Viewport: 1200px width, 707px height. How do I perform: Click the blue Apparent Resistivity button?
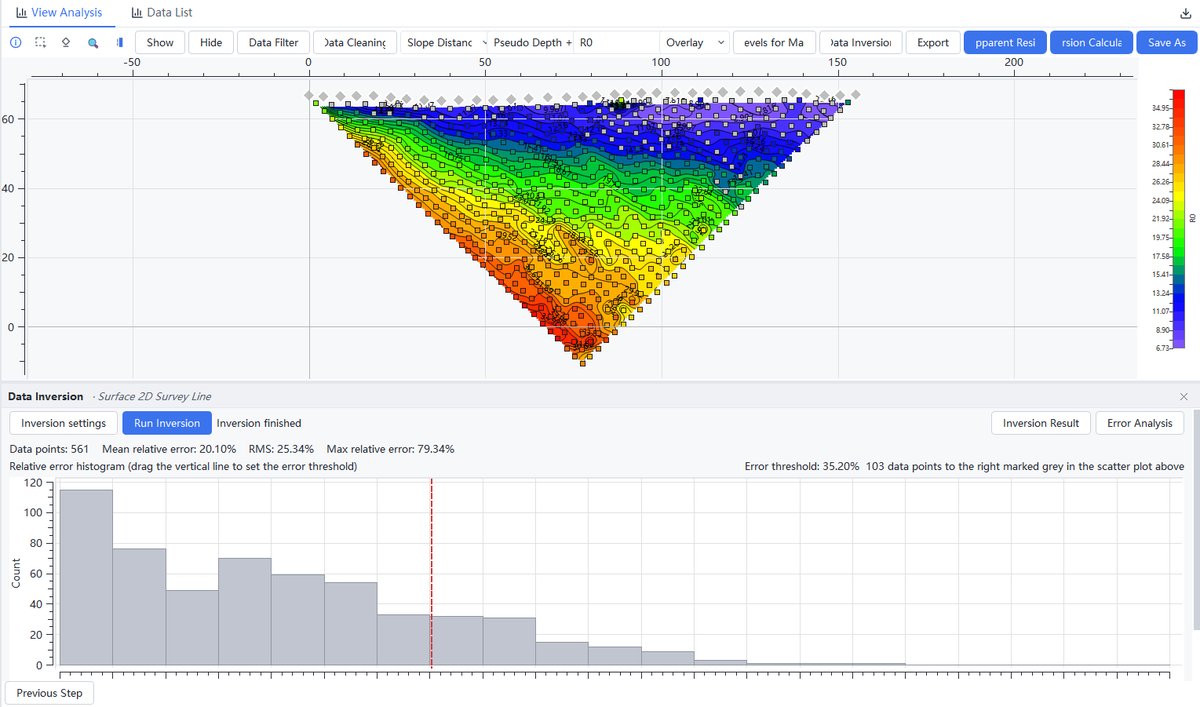[x=1005, y=43]
